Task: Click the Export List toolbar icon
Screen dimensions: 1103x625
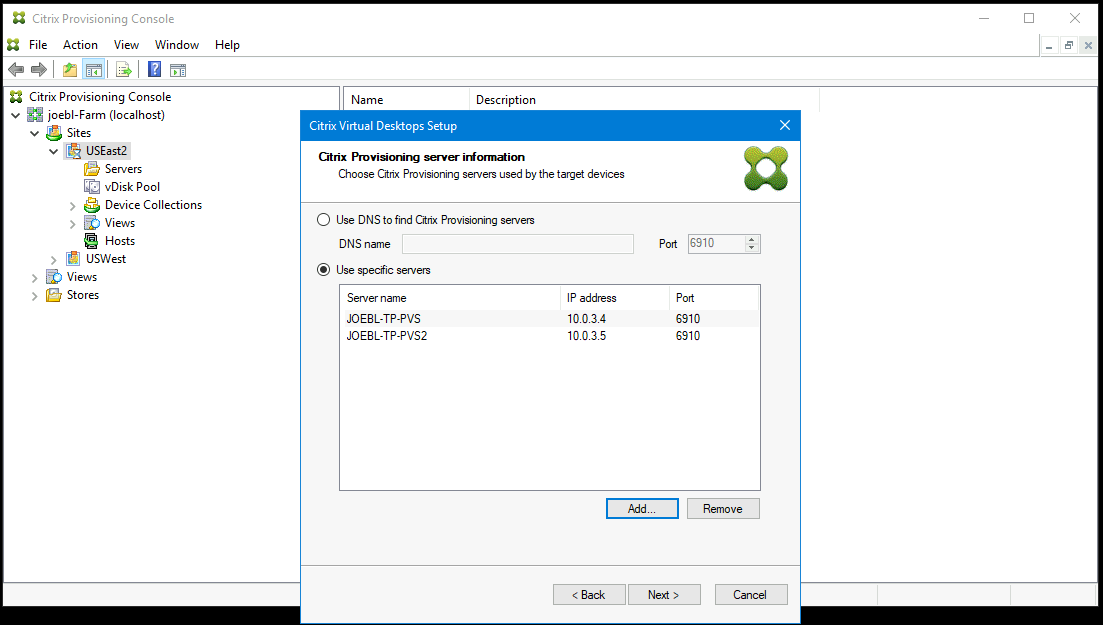Action: pos(124,70)
